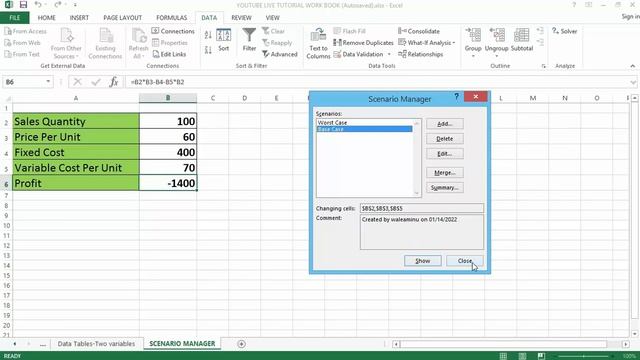Screen dimensions: 640x360
Task: Switch to VIEW ribbon tab
Action: 272,18
